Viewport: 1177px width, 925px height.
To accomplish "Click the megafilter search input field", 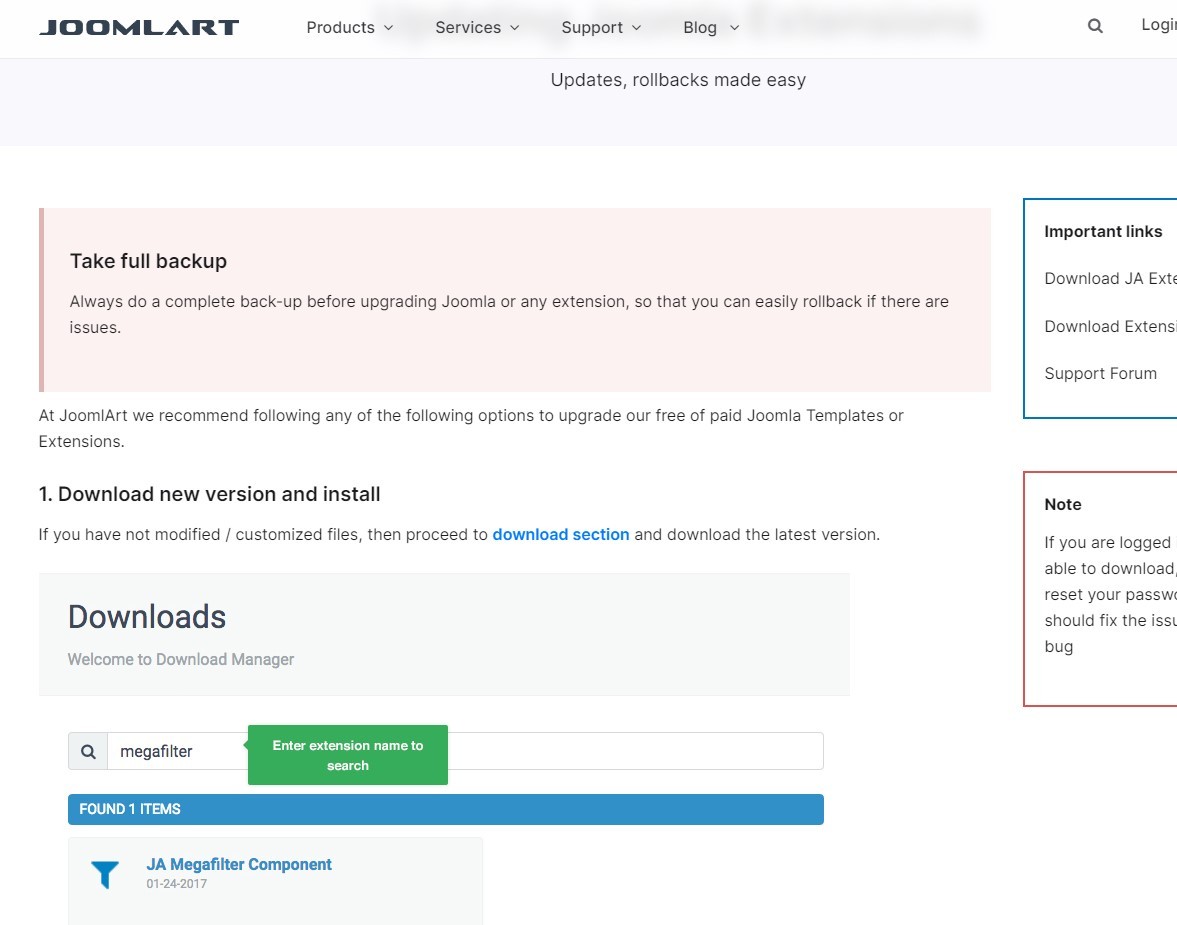I will click(x=465, y=752).
